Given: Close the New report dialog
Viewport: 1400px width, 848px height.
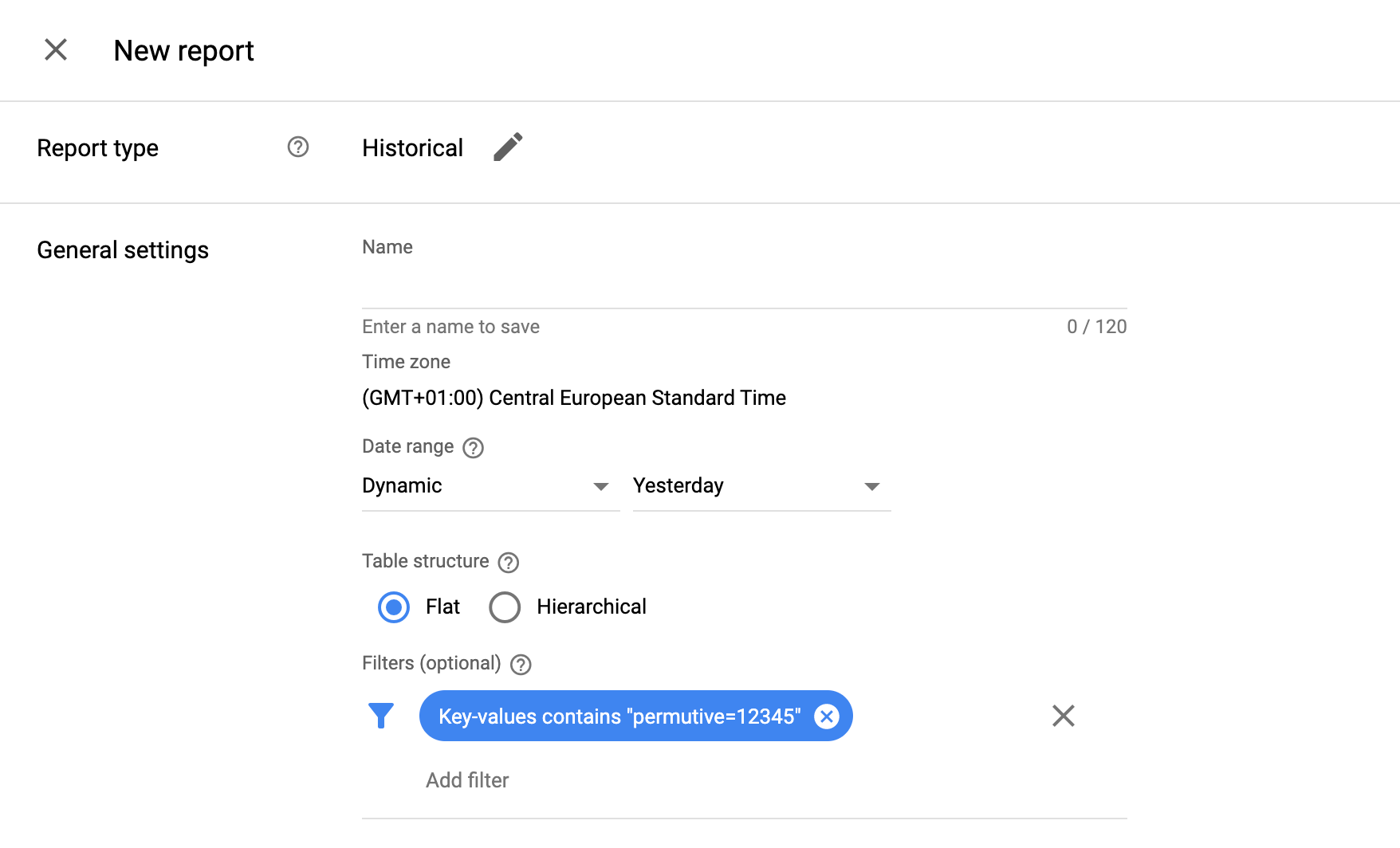Looking at the screenshot, I should [56, 50].
